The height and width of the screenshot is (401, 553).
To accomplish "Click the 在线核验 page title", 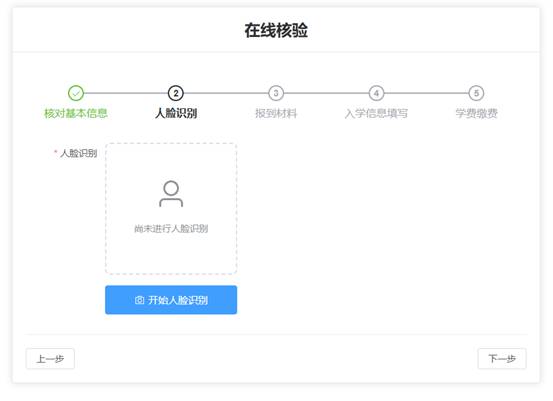I will (x=276, y=30).
